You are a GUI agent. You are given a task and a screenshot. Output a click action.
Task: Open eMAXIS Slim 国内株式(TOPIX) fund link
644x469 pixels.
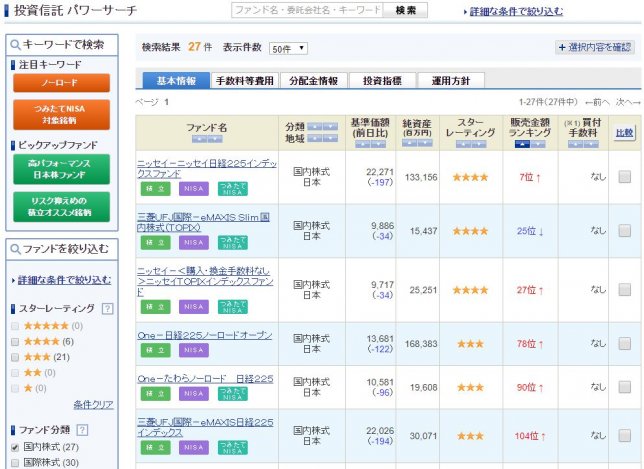click(x=203, y=222)
